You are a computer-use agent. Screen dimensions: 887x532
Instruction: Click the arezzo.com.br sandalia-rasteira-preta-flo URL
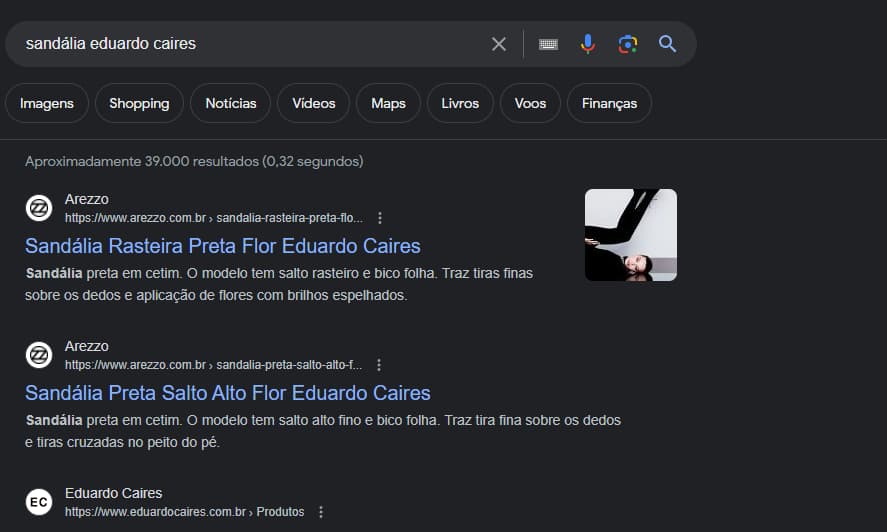coord(214,218)
